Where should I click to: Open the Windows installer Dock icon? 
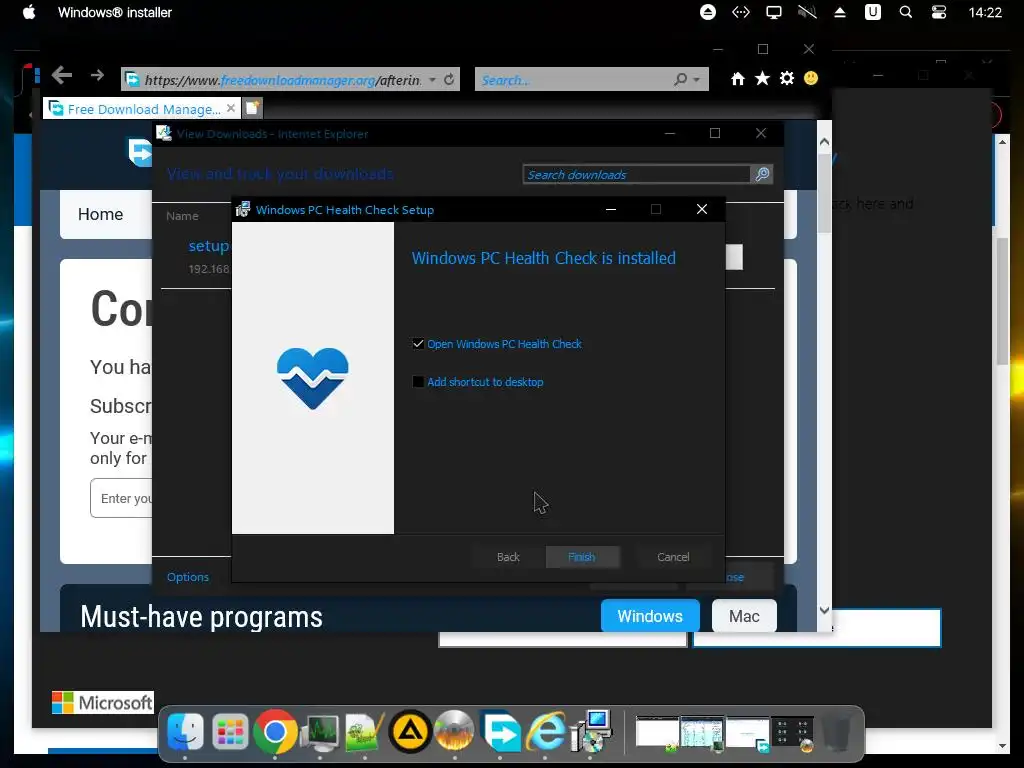click(x=591, y=731)
